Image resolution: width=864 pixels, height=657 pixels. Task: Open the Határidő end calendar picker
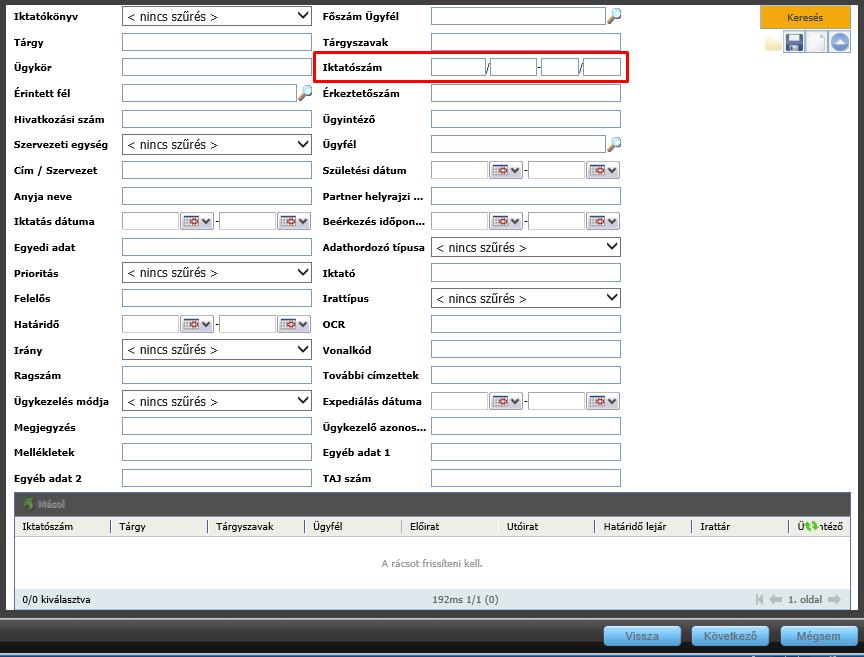pyautogui.click(x=294, y=324)
